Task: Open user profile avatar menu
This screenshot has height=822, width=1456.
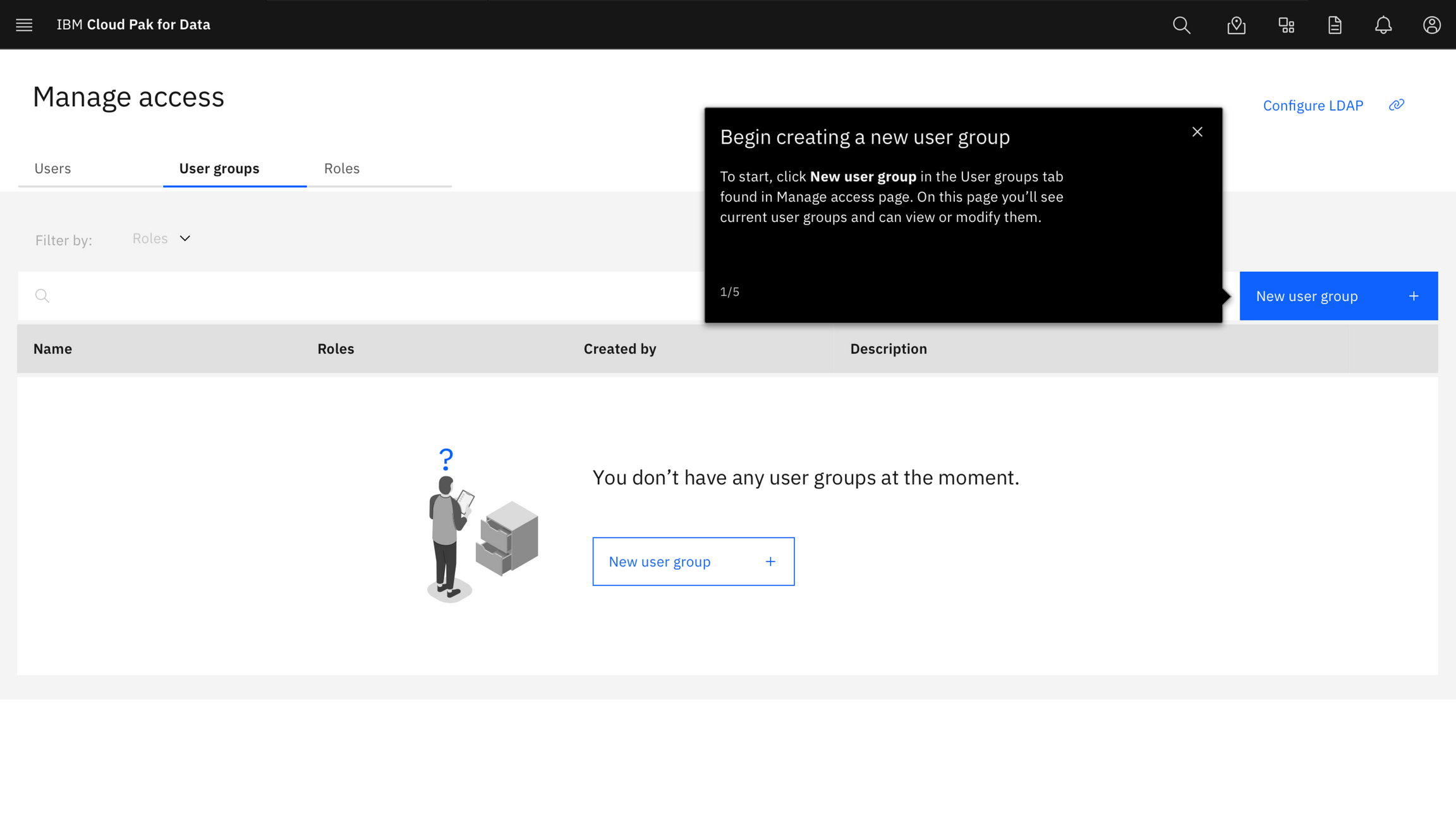Action: pyautogui.click(x=1431, y=25)
